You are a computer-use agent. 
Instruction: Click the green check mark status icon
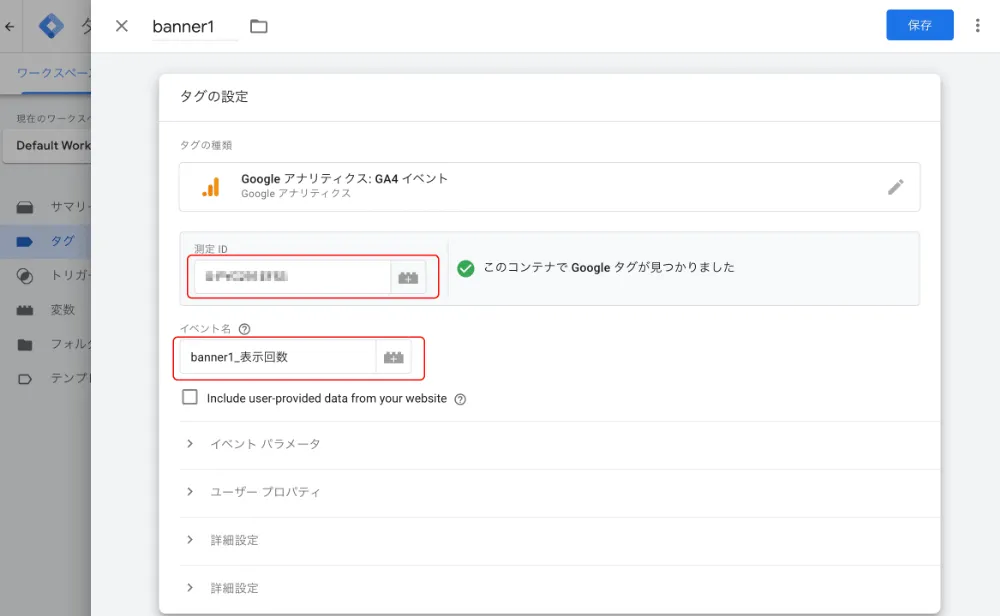(466, 268)
